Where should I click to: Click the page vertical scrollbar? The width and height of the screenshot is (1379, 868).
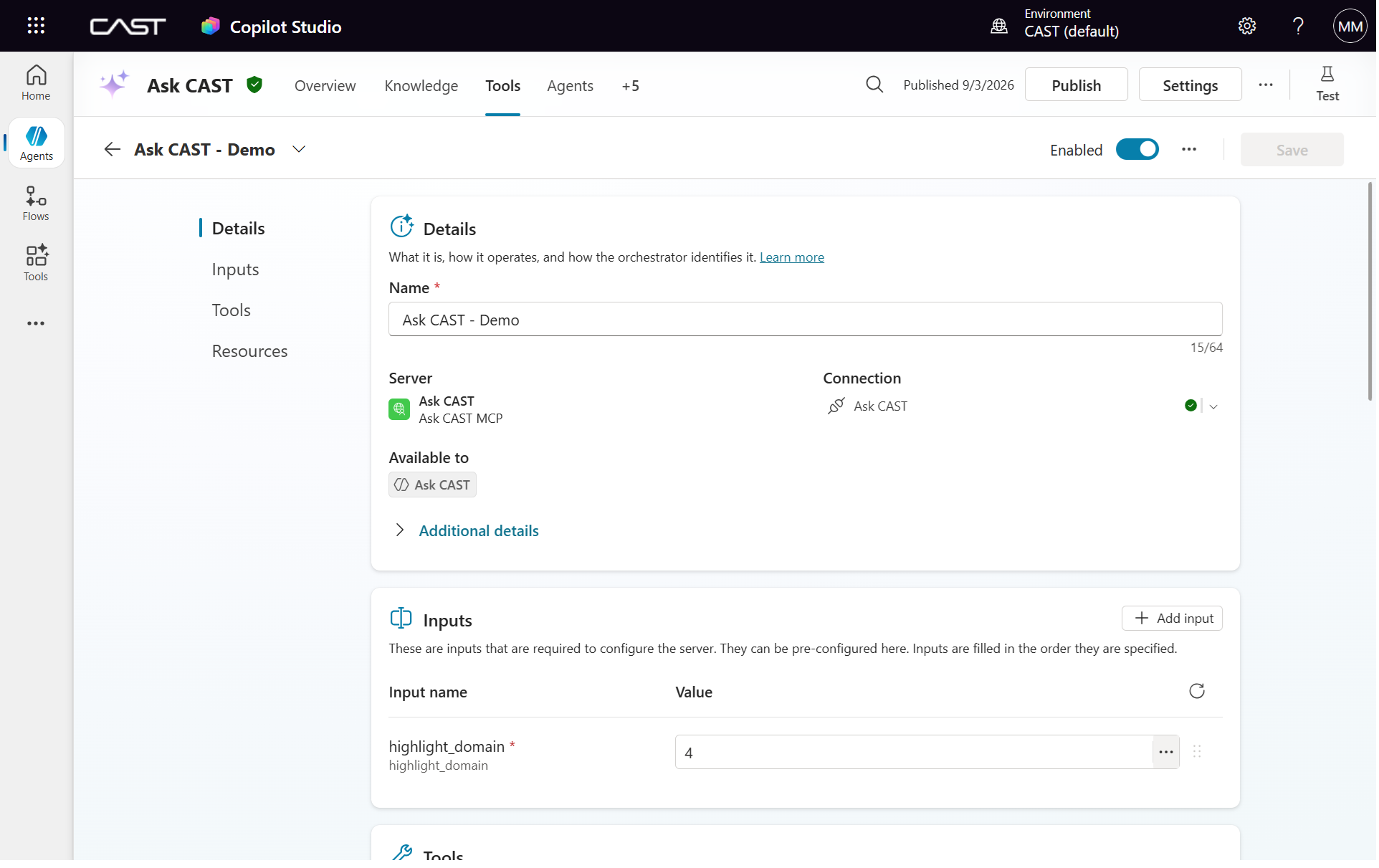pyautogui.click(x=1370, y=291)
